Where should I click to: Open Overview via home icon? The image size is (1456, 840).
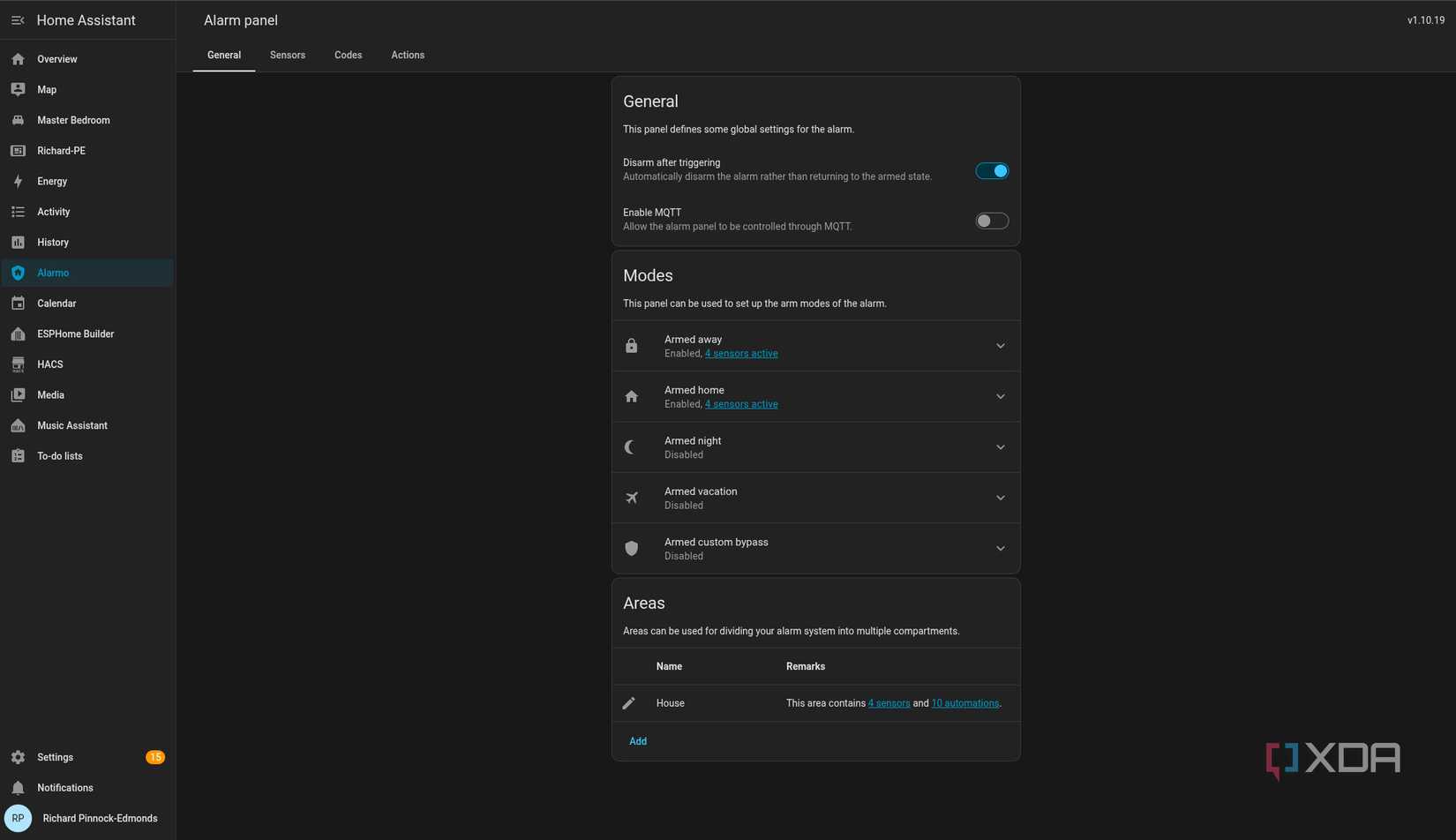tap(18, 59)
